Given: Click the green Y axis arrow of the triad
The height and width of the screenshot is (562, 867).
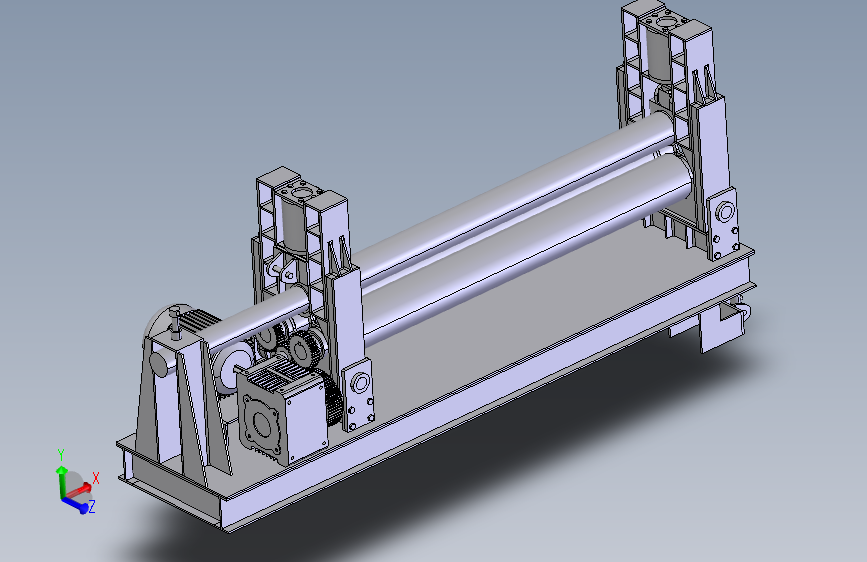Looking at the screenshot, I should [x=61, y=480].
